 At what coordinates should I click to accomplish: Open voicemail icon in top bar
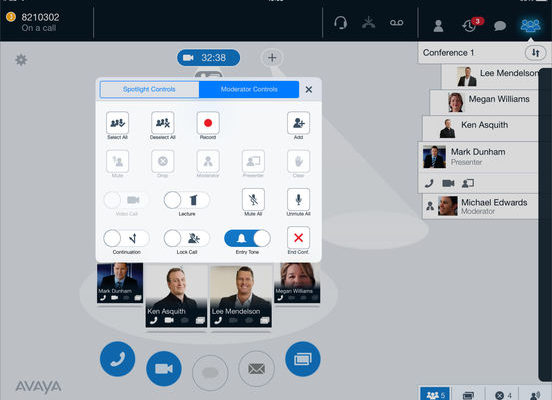point(396,23)
